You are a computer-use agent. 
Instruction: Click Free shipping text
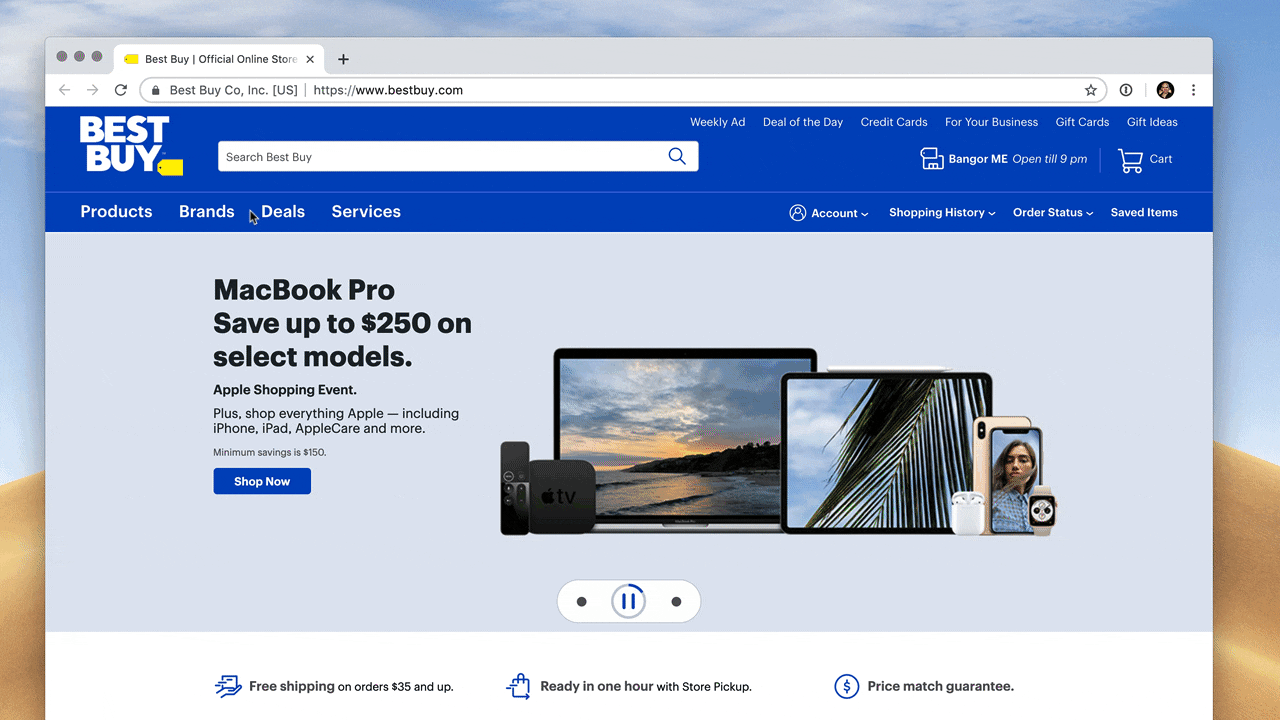pos(292,686)
